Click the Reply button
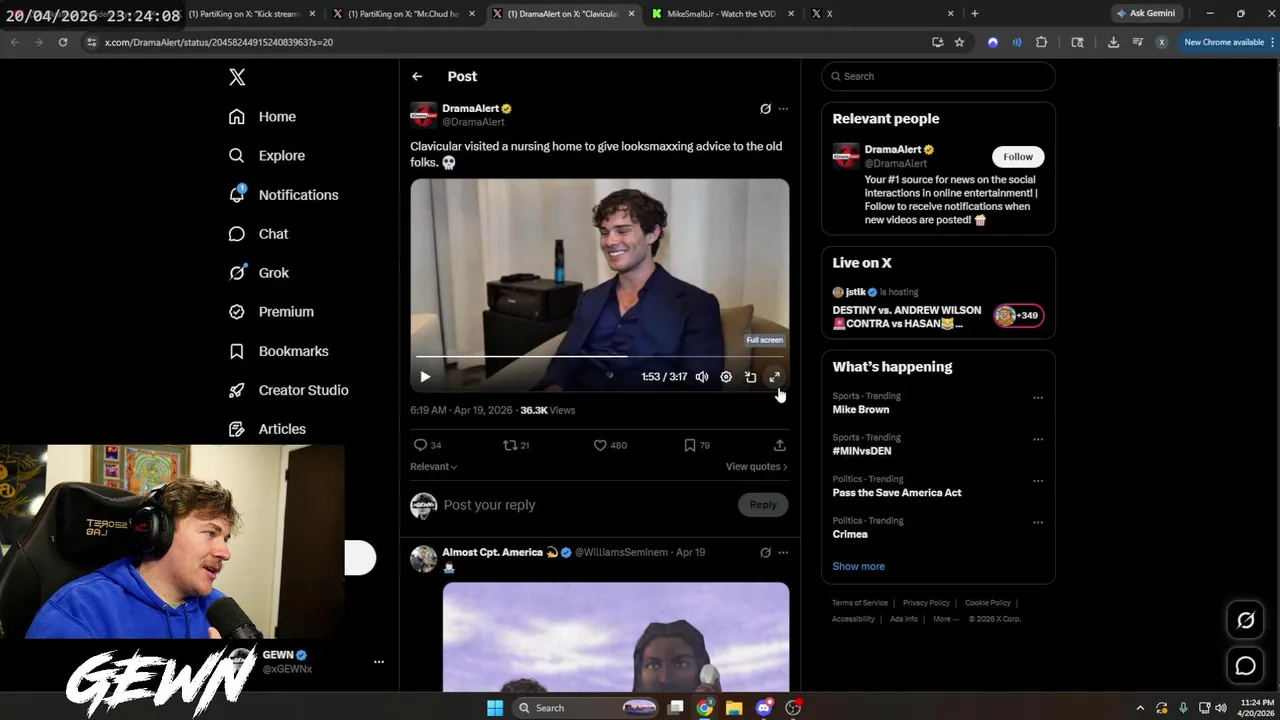 pos(763,505)
